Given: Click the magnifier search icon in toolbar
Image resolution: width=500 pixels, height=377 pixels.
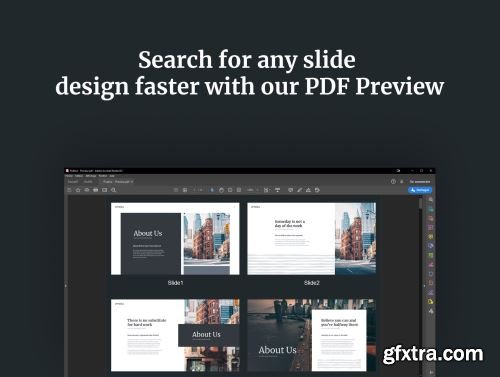Looking at the screenshot, I should coord(113,190).
